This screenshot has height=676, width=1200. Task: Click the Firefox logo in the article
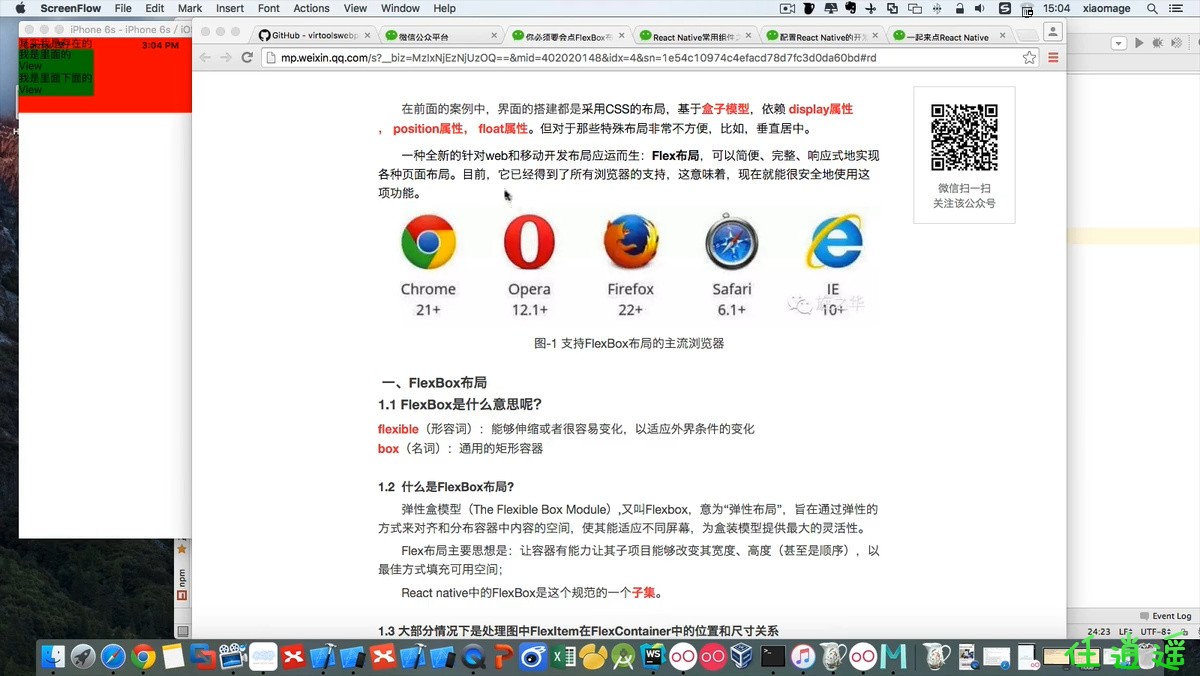tap(631, 242)
